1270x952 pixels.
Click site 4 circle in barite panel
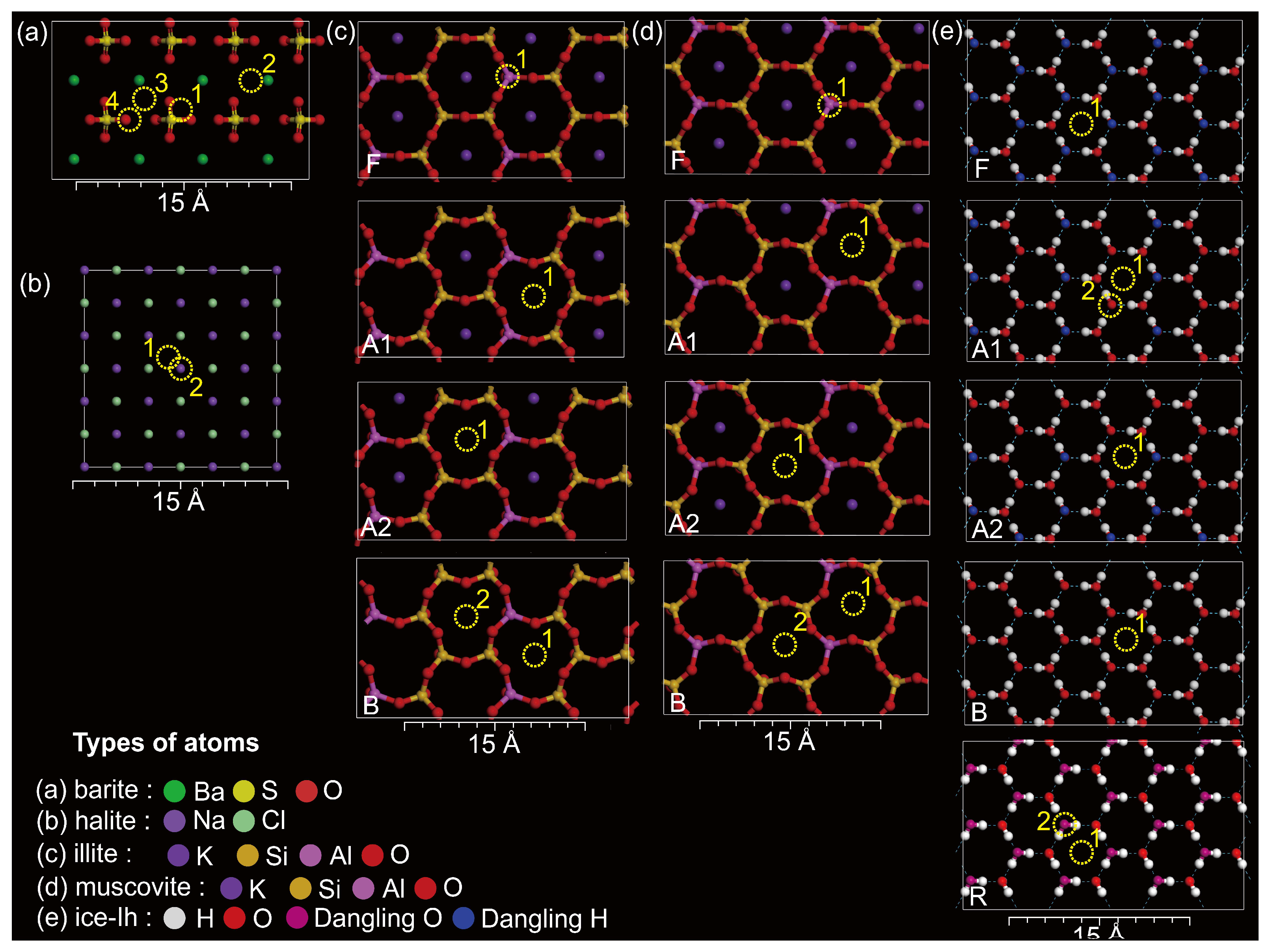point(129,120)
